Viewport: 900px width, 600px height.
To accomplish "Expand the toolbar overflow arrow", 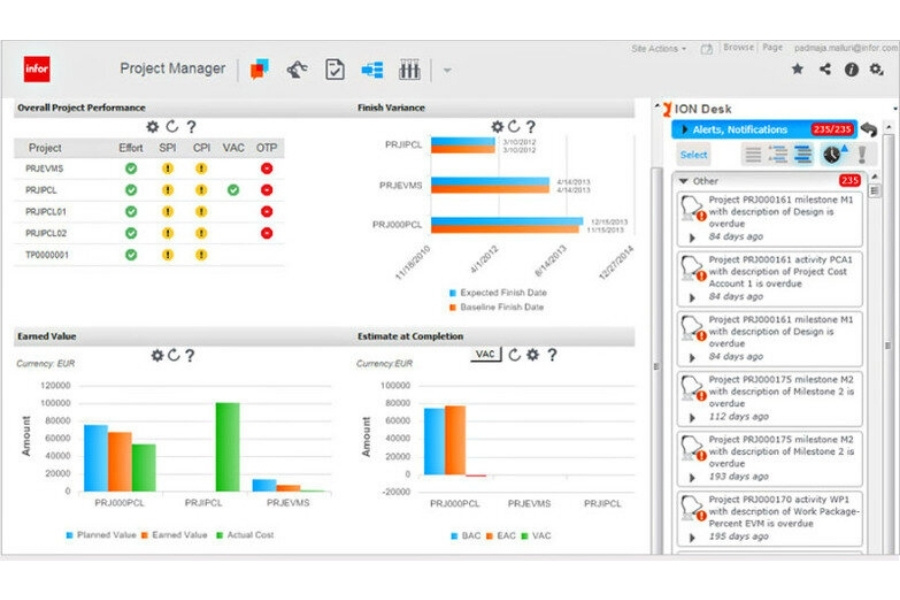I will (x=447, y=71).
